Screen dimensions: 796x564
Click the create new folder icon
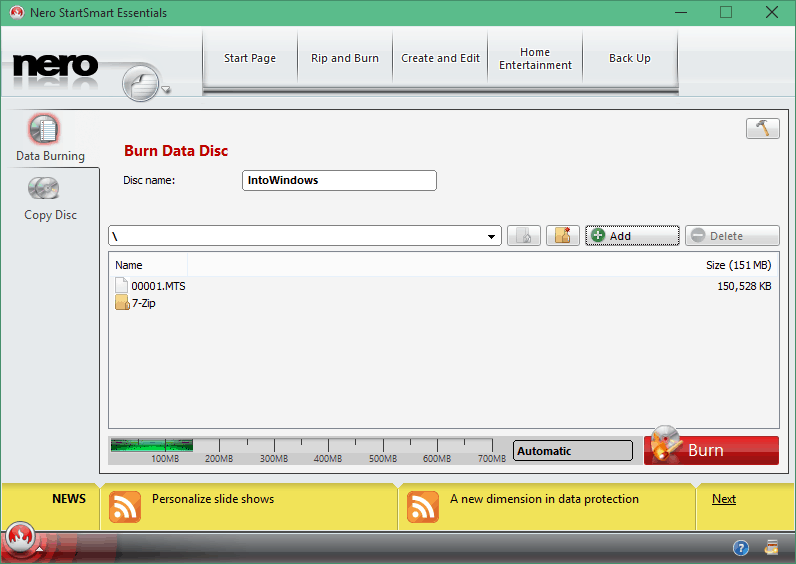pyautogui.click(x=563, y=236)
